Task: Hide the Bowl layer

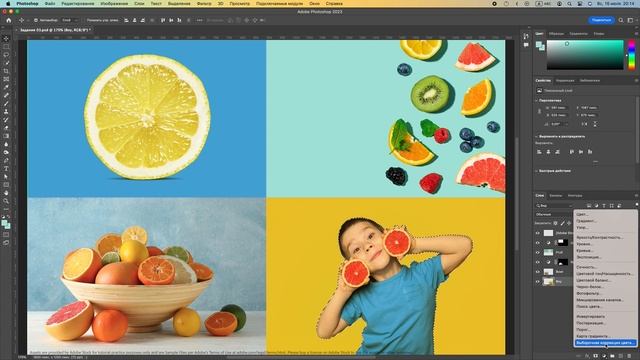Action: click(x=538, y=272)
